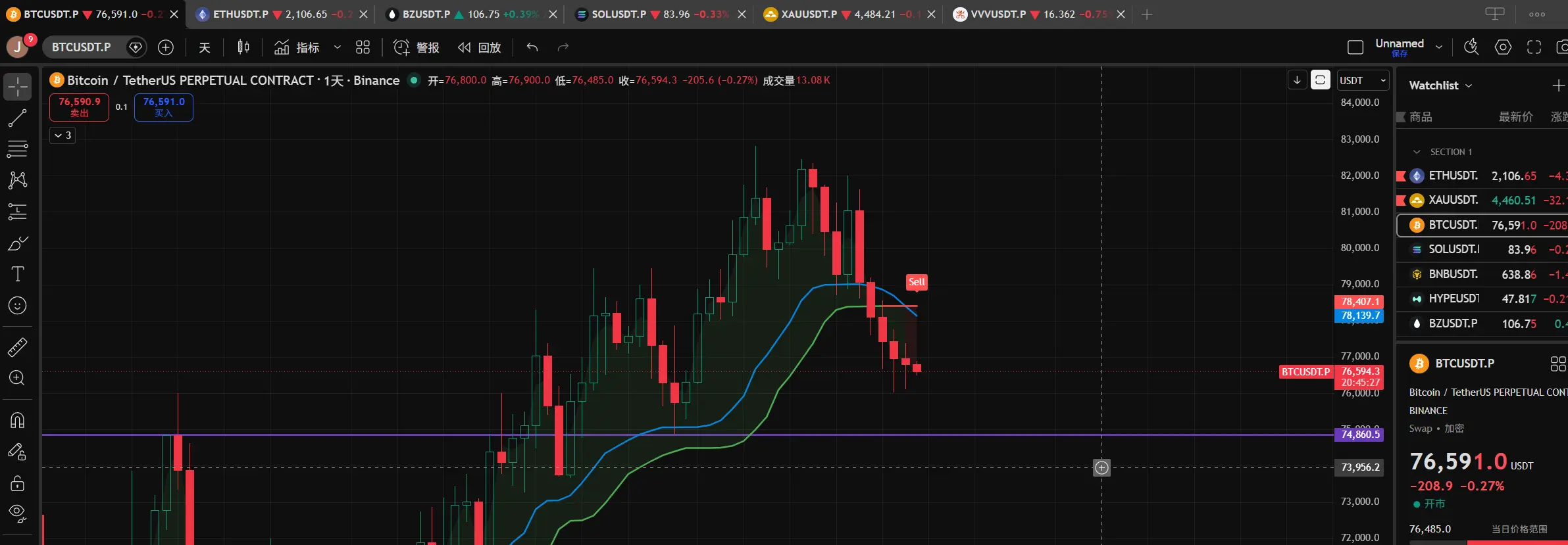Undo the last chart action
Image resolution: width=1568 pixels, height=545 pixels.
(x=532, y=47)
